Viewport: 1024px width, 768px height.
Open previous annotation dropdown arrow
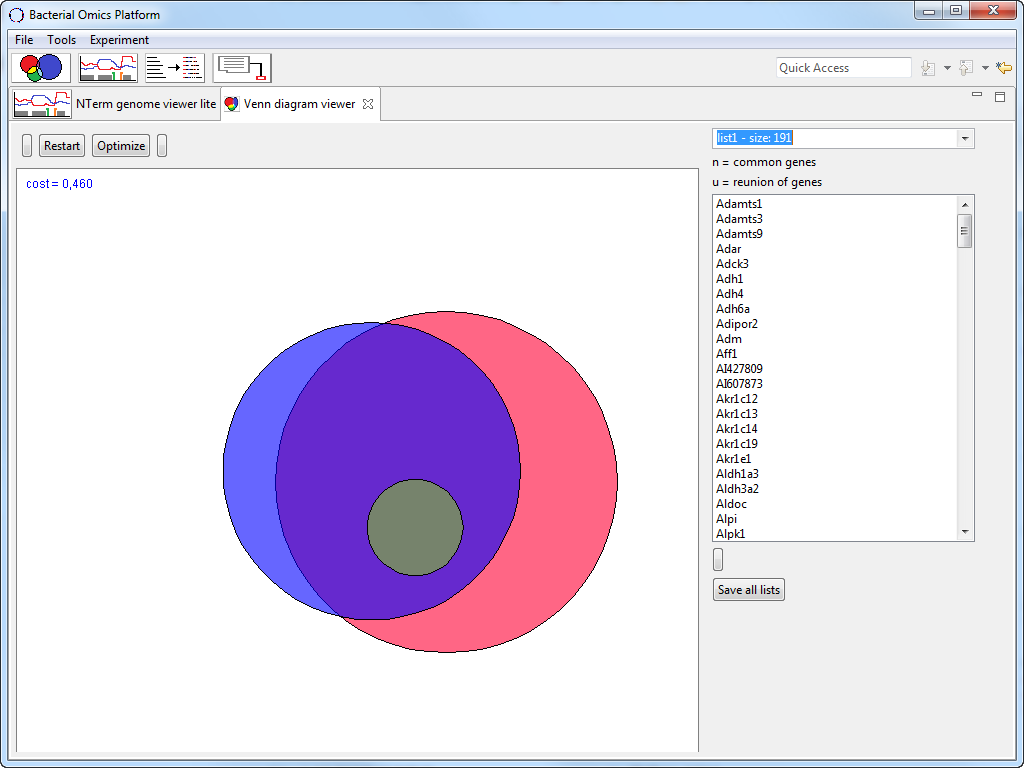pos(985,68)
